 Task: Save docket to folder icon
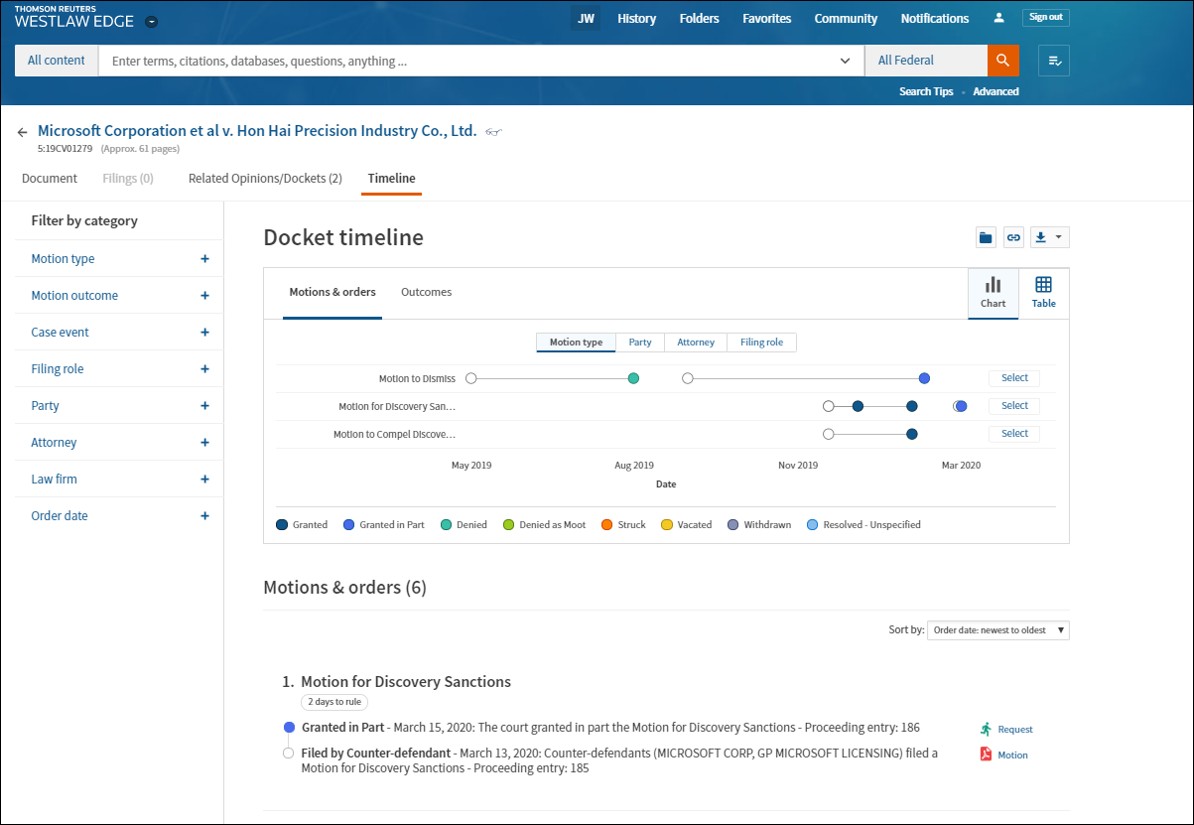click(x=986, y=238)
